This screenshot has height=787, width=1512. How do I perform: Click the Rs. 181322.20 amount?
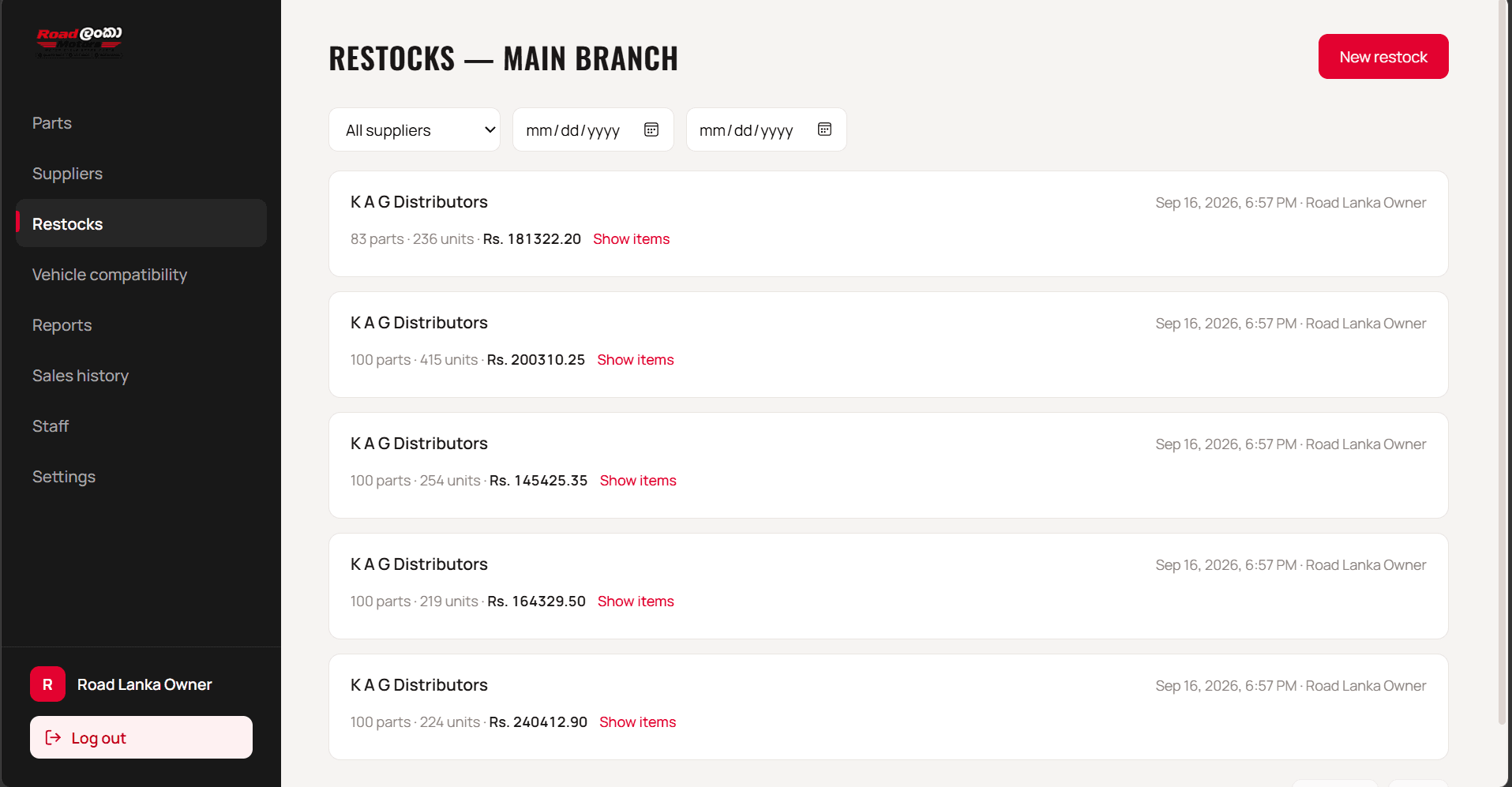(x=532, y=239)
